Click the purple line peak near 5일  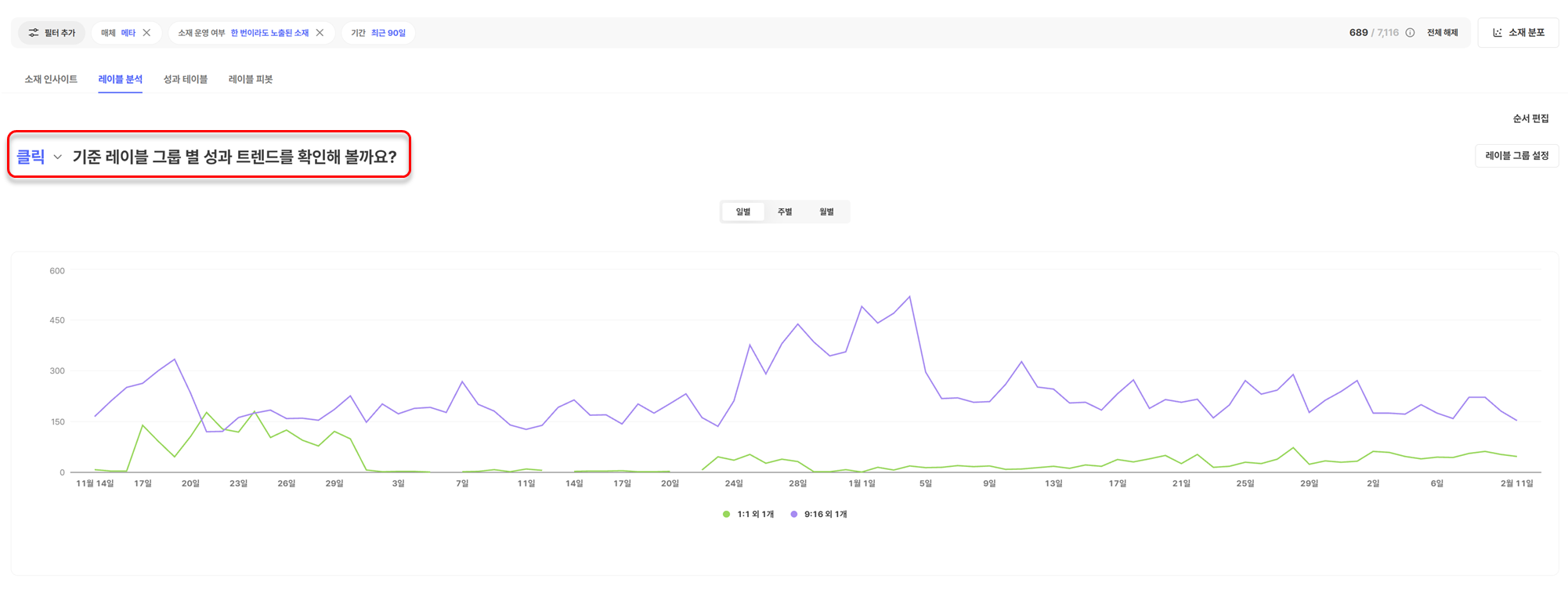pos(909,297)
